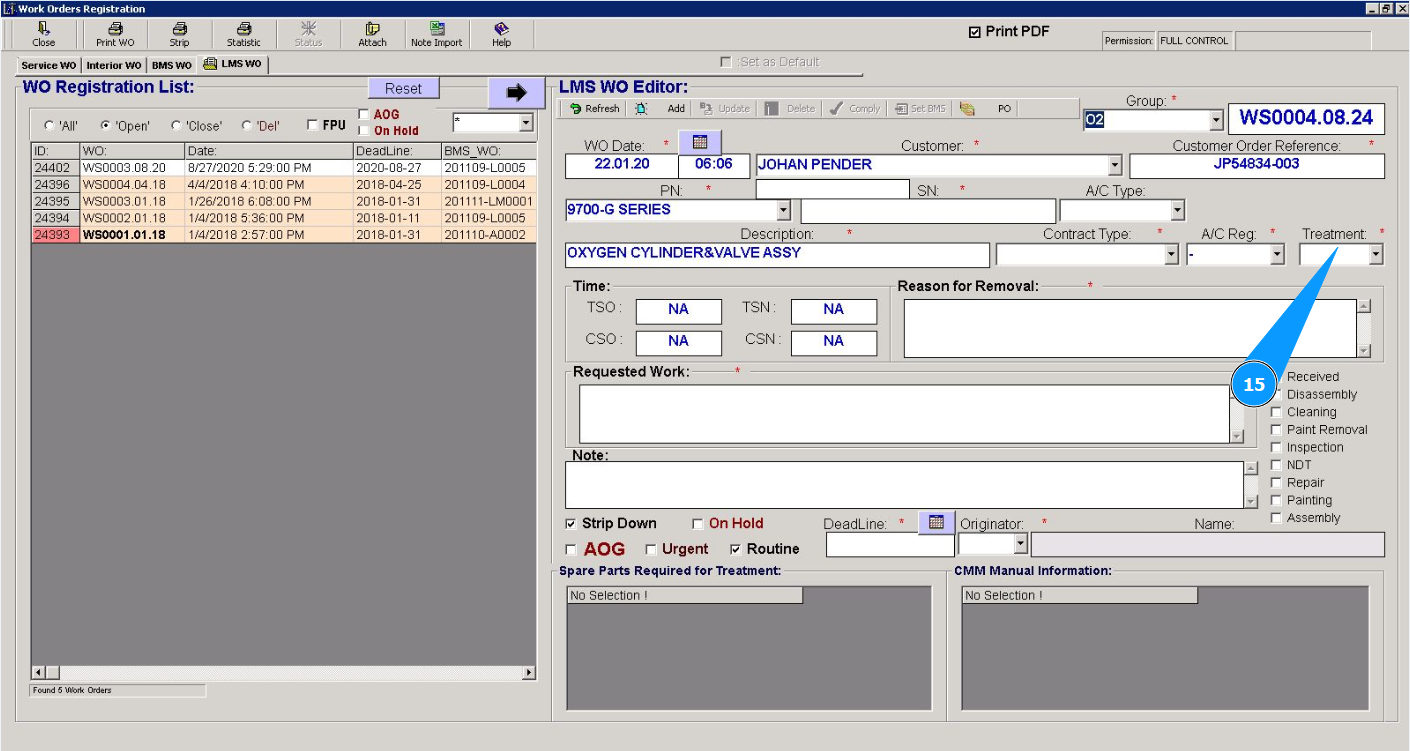Click the Set BMS button
This screenshot has width=1410, height=751.
[x=921, y=109]
